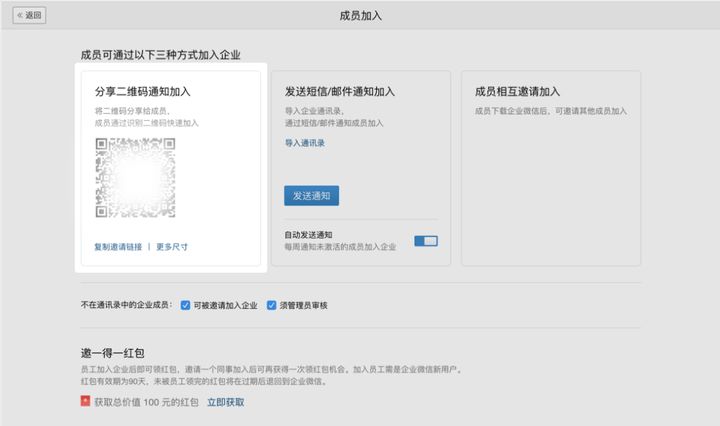The height and width of the screenshot is (426, 720).
Task: Click the 获取总价值 100 元的红包 text
Action: click(145, 402)
